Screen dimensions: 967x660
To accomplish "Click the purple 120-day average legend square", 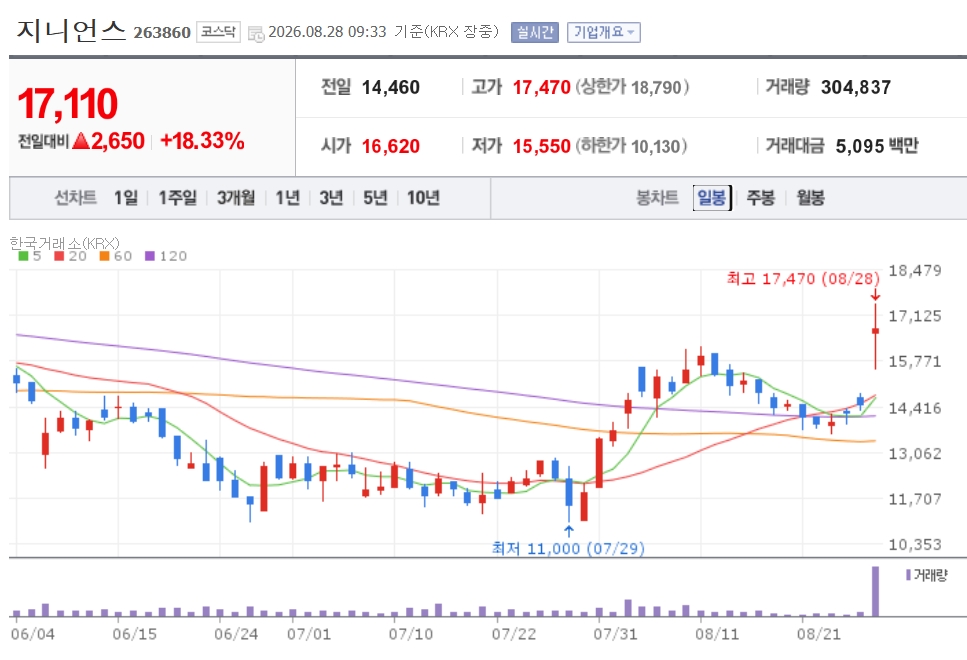I will [x=150, y=256].
